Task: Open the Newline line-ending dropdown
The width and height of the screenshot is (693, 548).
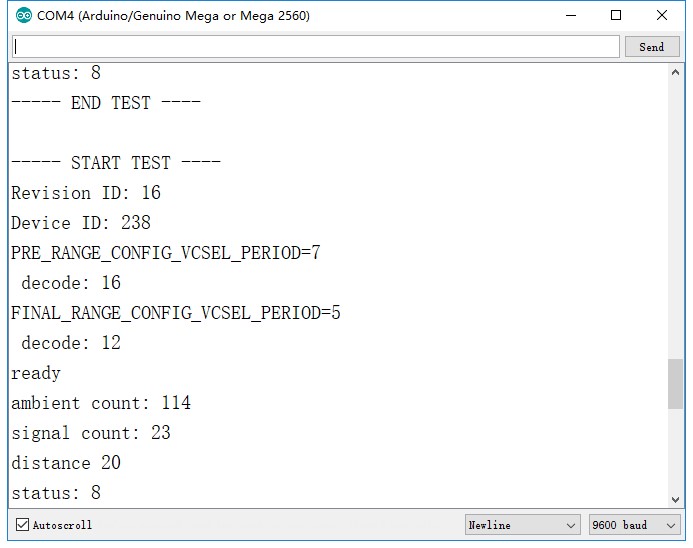Action: pyautogui.click(x=522, y=525)
